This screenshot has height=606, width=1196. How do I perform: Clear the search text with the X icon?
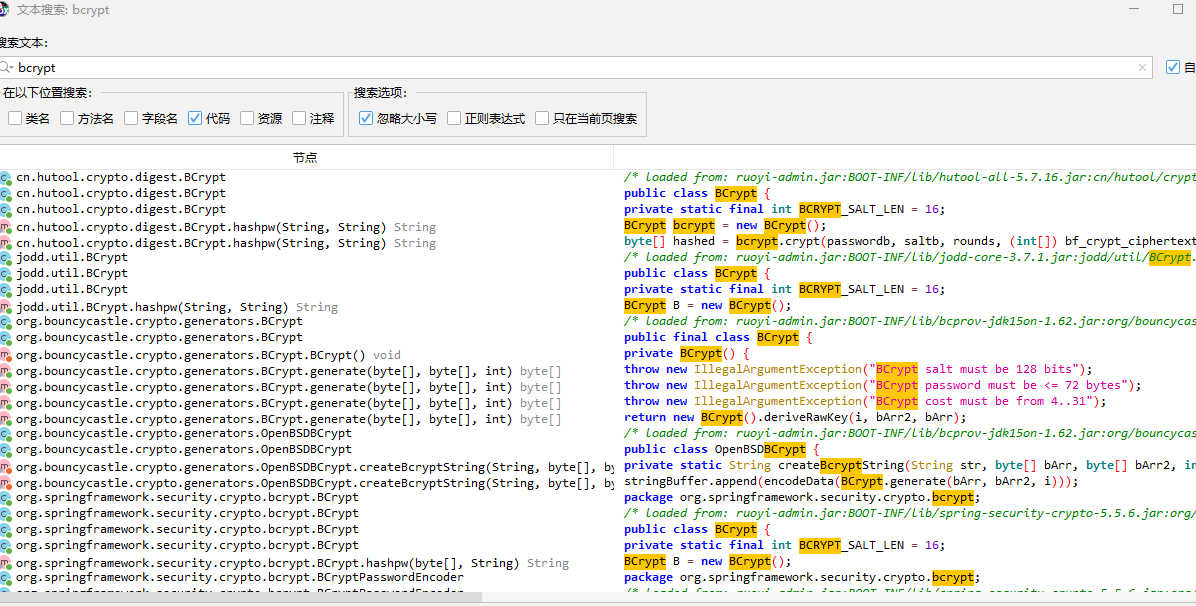click(x=1142, y=67)
